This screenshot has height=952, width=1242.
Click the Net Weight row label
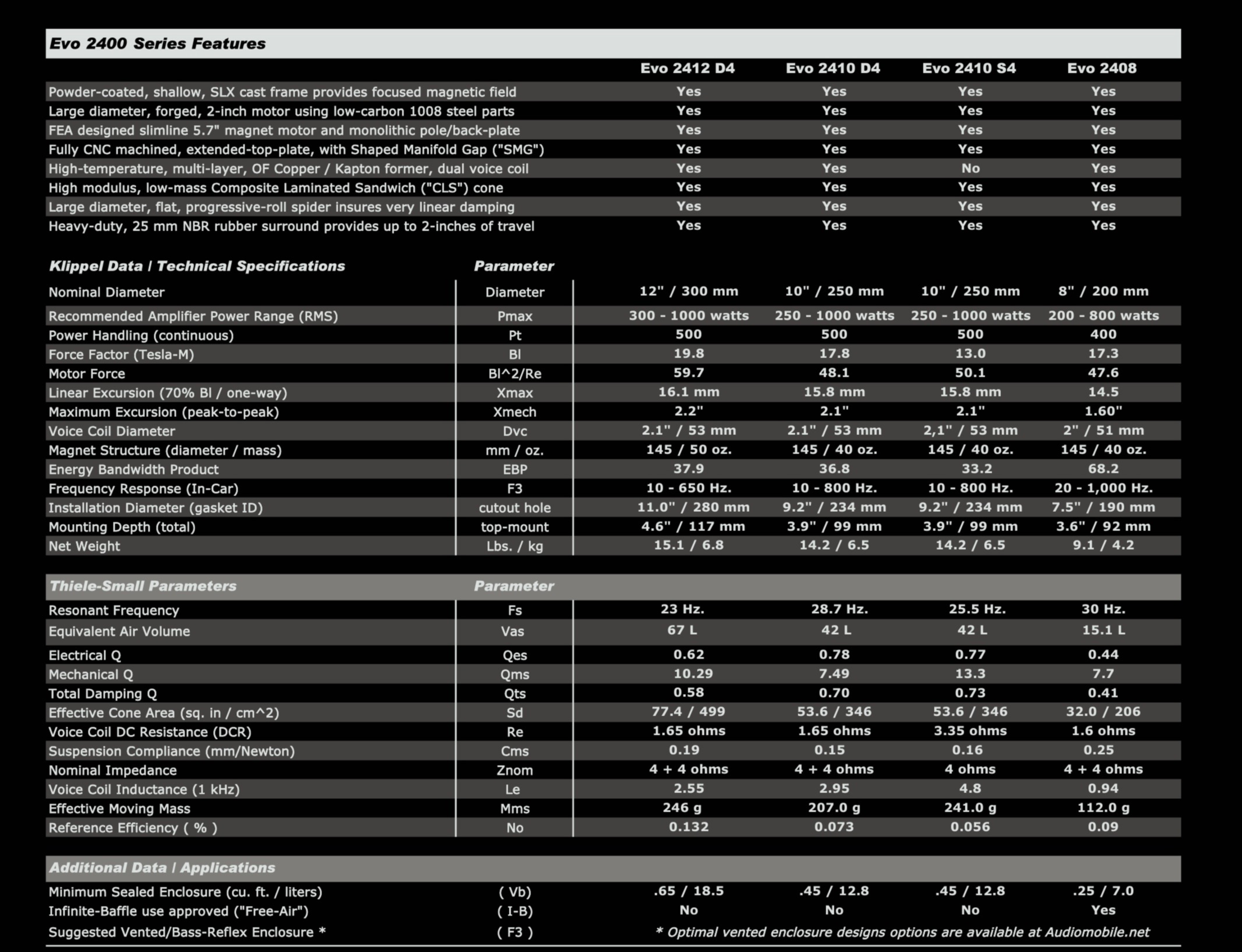click(85, 546)
